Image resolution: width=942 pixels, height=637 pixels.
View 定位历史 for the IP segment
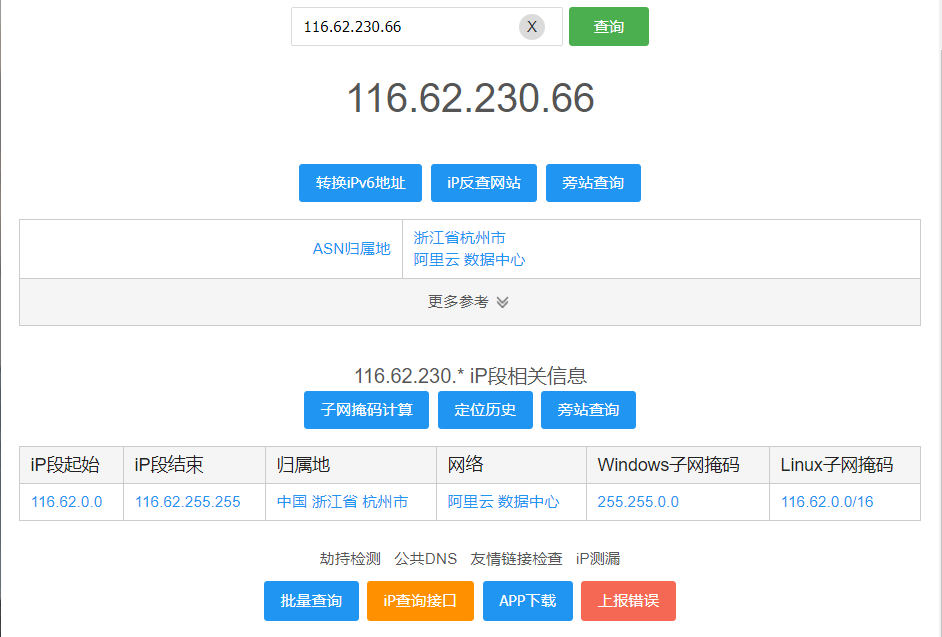click(485, 410)
